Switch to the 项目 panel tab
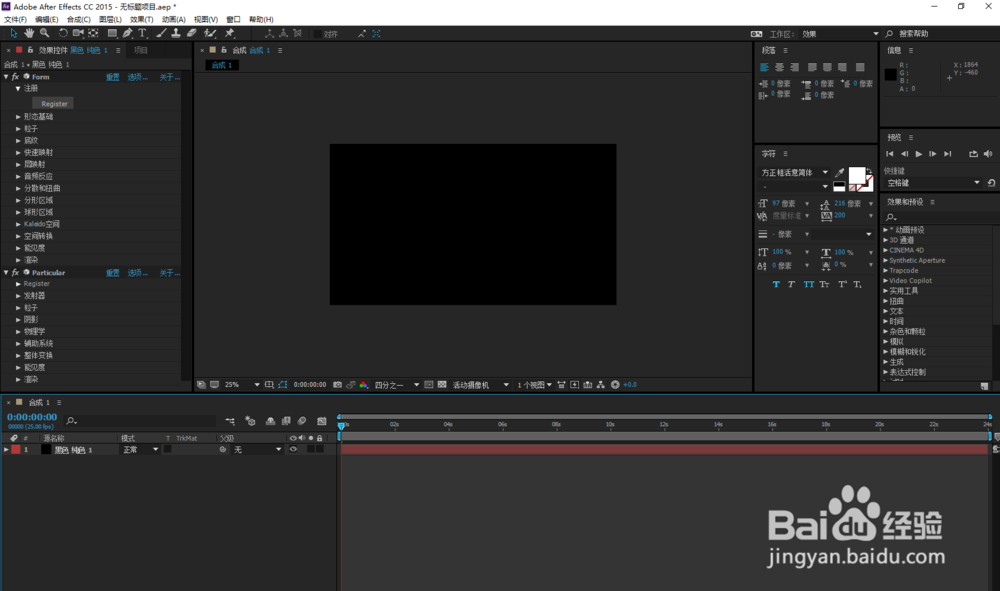1000x591 pixels. tap(141, 50)
